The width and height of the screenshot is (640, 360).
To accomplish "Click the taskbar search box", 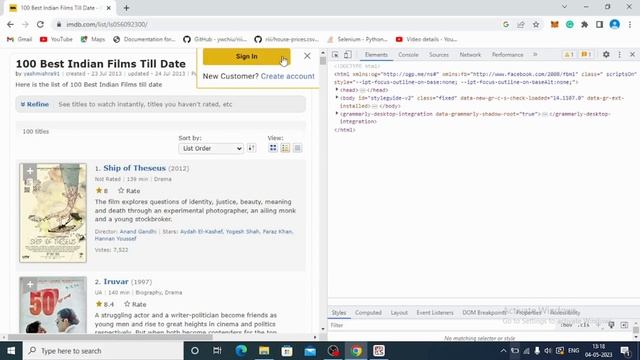I will tap(103, 351).
